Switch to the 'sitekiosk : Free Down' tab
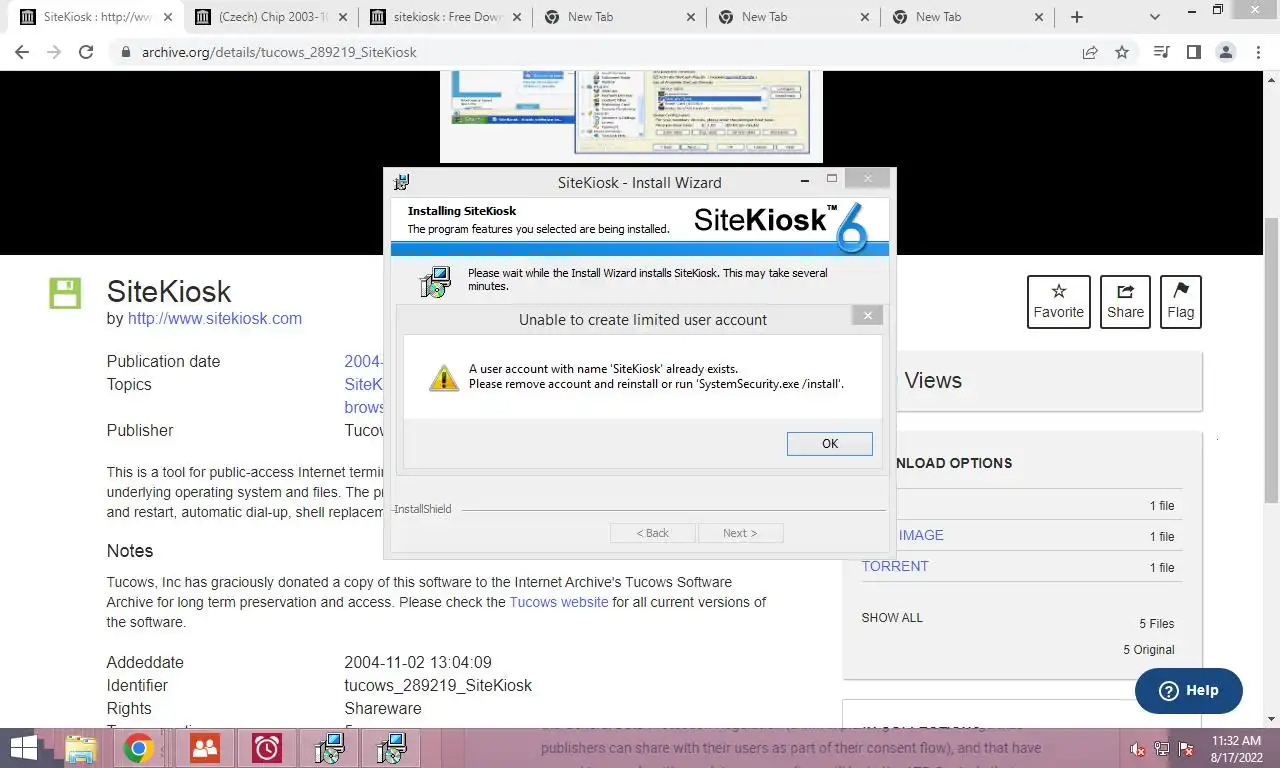 pyautogui.click(x=445, y=17)
